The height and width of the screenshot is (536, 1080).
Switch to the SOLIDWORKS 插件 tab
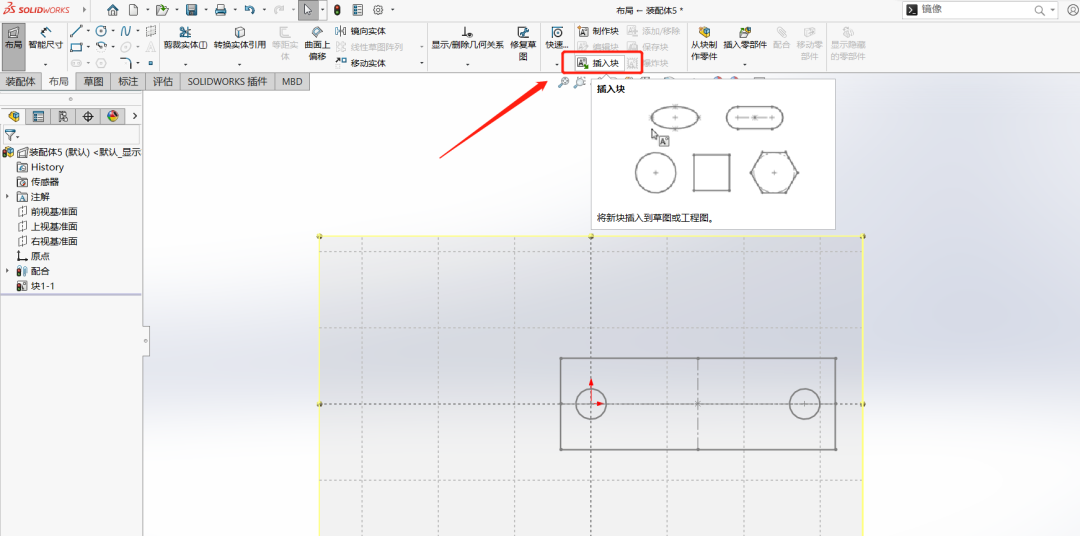[x=227, y=82]
